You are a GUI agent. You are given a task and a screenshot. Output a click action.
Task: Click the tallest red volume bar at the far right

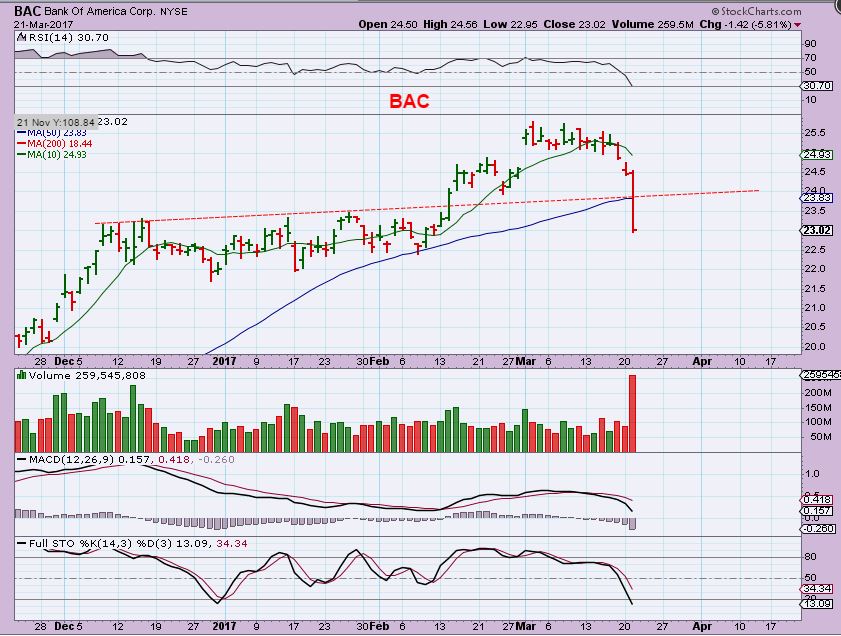click(x=632, y=413)
